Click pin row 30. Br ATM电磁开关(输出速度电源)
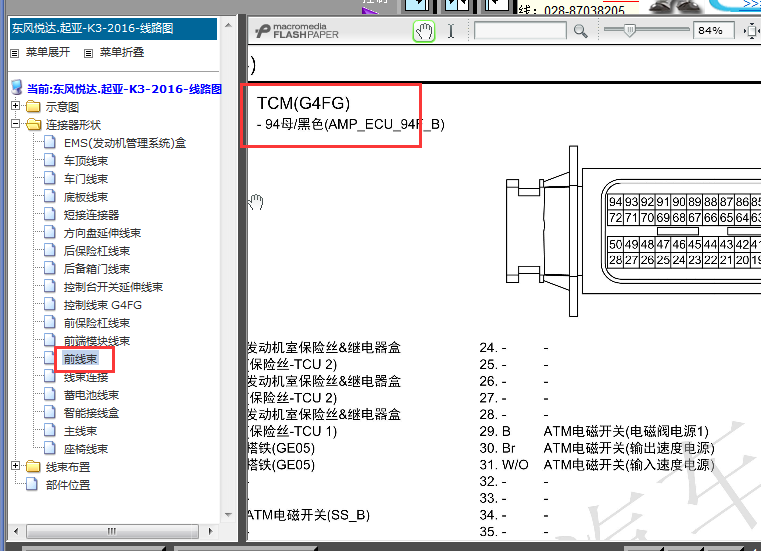The width and height of the screenshot is (761, 551). pyautogui.click(x=597, y=448)
